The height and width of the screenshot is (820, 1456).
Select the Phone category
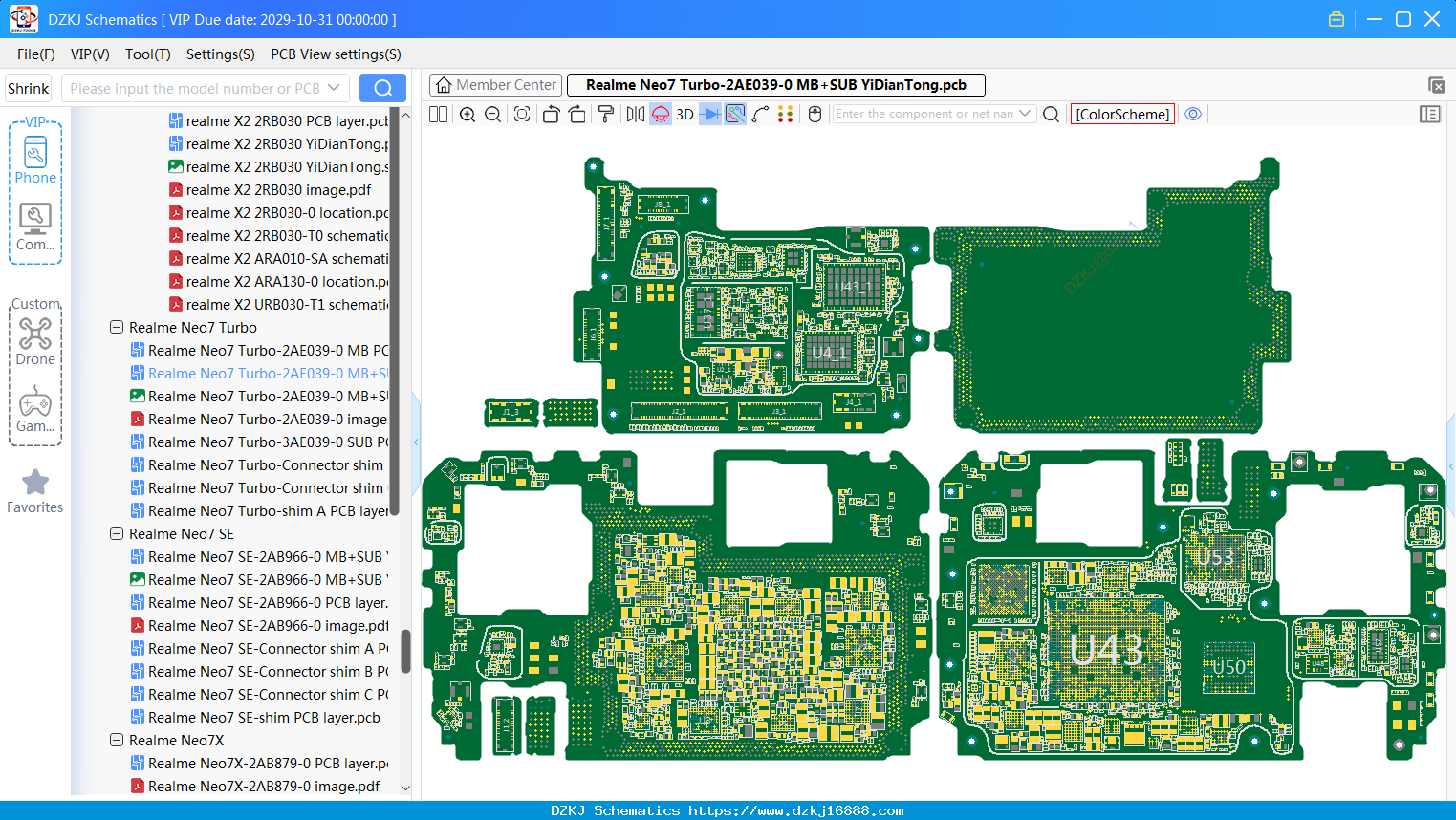point(35,160)
